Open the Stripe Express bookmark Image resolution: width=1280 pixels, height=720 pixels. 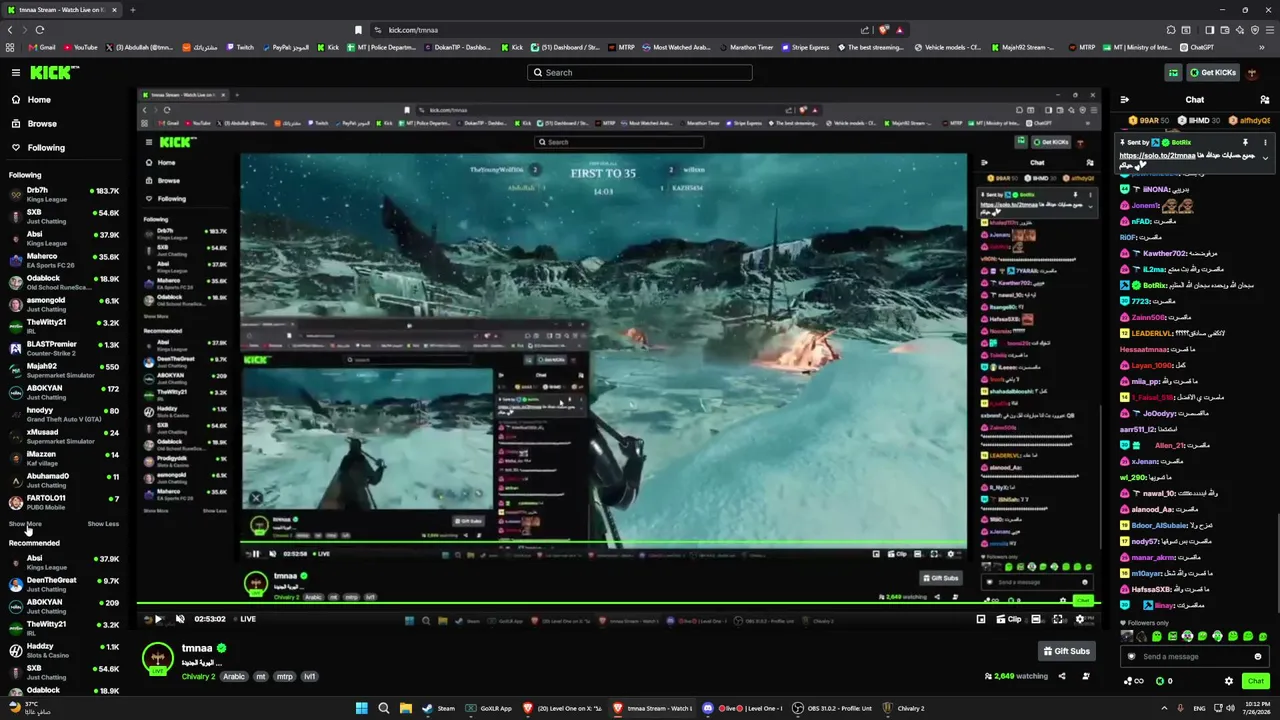[x=806, y=47]
